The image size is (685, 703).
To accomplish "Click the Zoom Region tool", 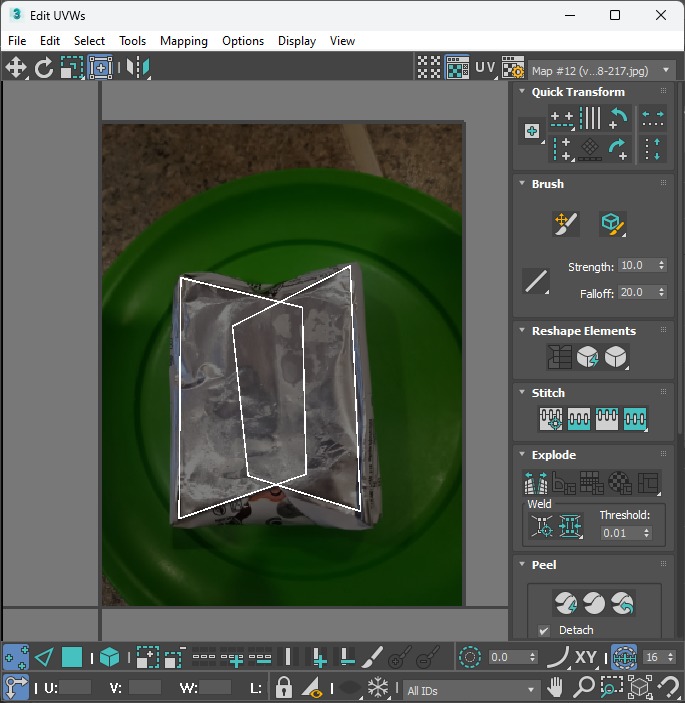I will 612,687.
